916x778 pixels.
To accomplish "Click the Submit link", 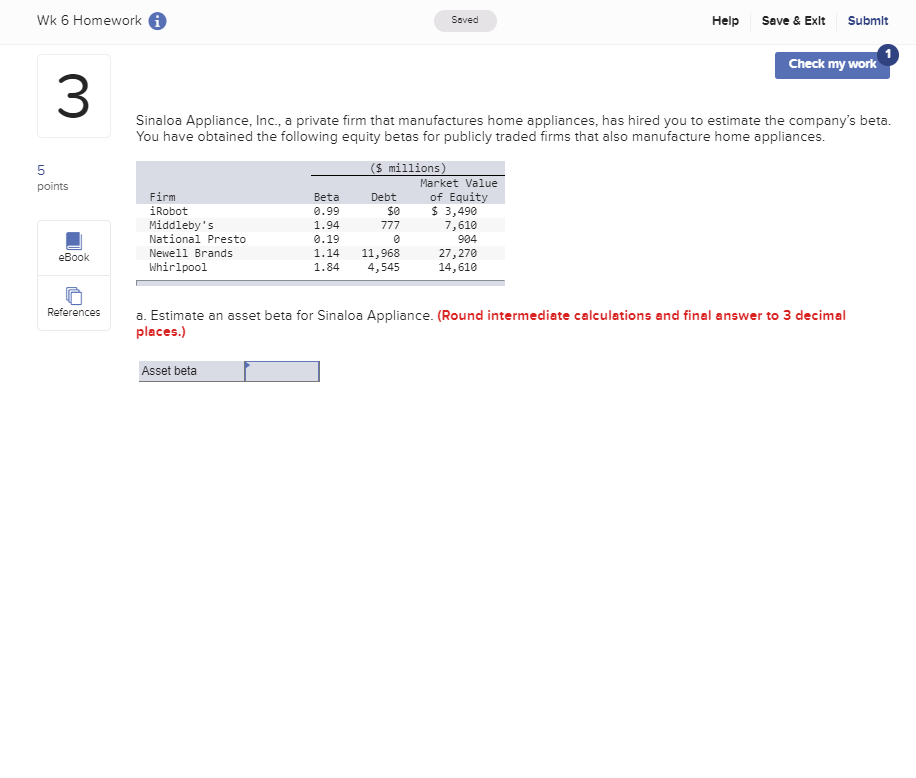I will click(867, 20).
